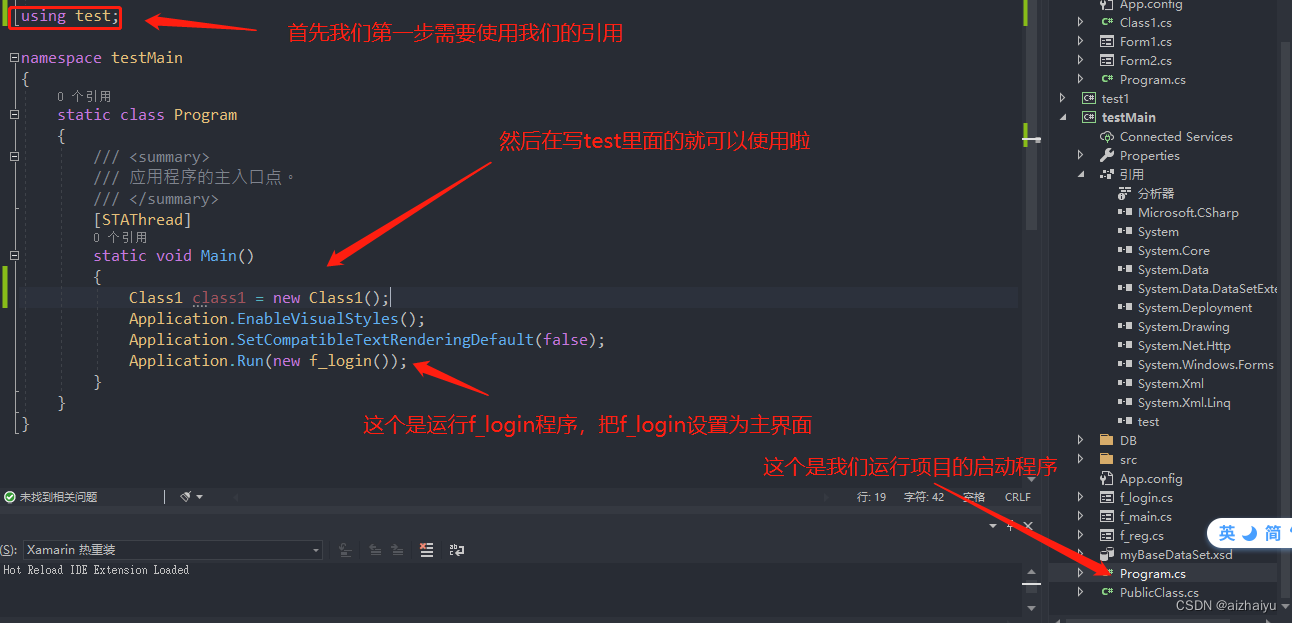Click the PublicClass.cs C# file icon

point(1107,592)
